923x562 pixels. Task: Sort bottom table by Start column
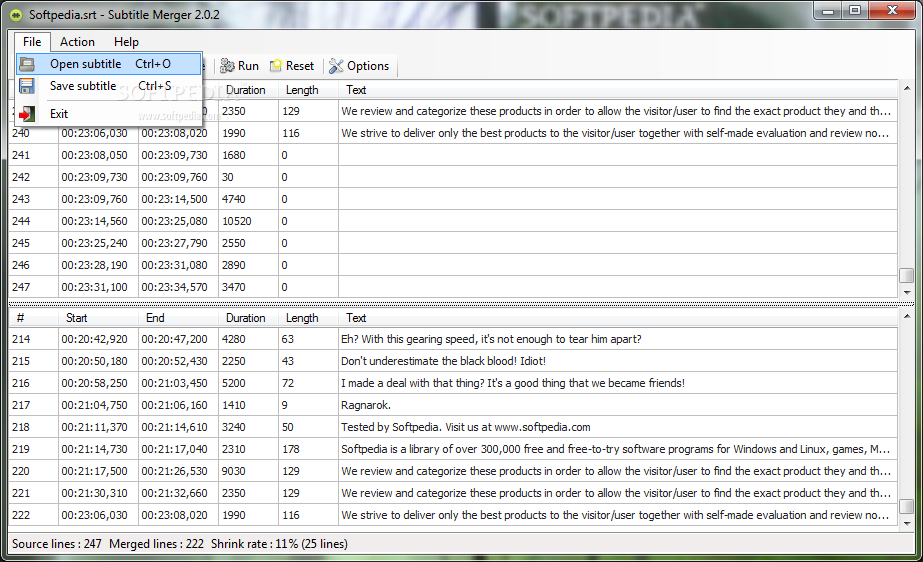(98, 318)
